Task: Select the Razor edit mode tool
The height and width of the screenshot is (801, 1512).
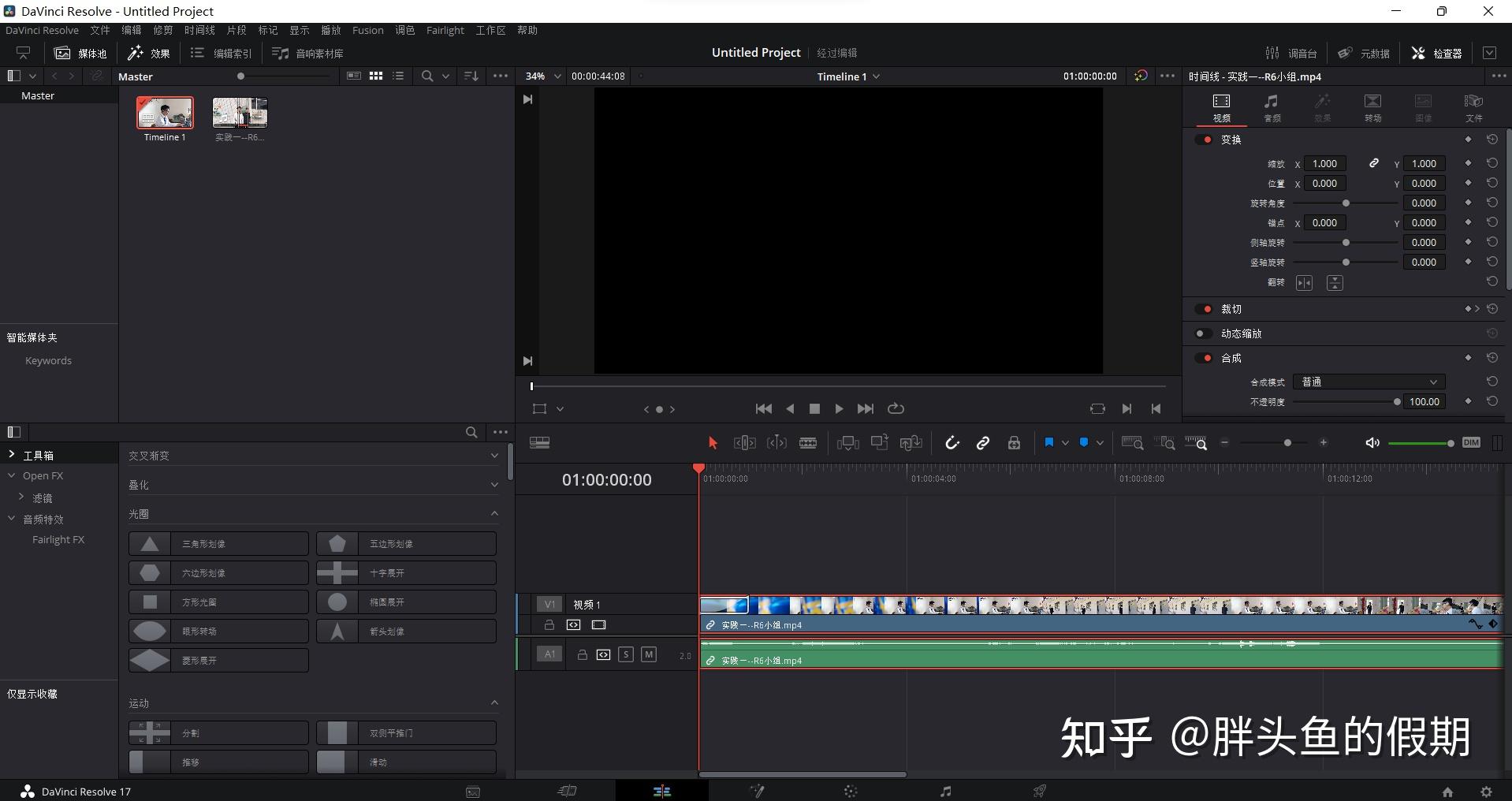Action: [x=808, y=442]
